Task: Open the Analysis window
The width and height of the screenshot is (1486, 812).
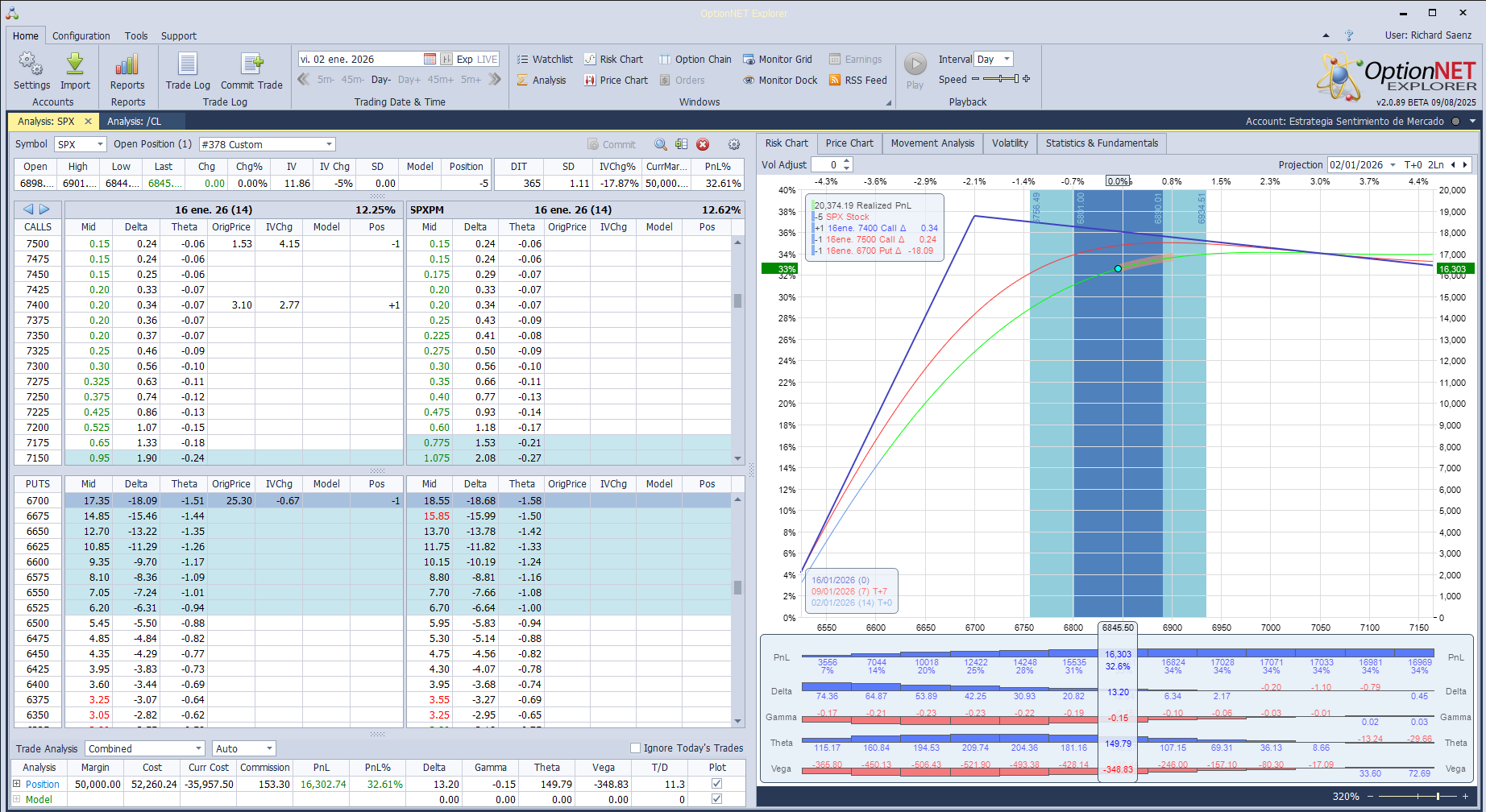Action: [542, 80]
